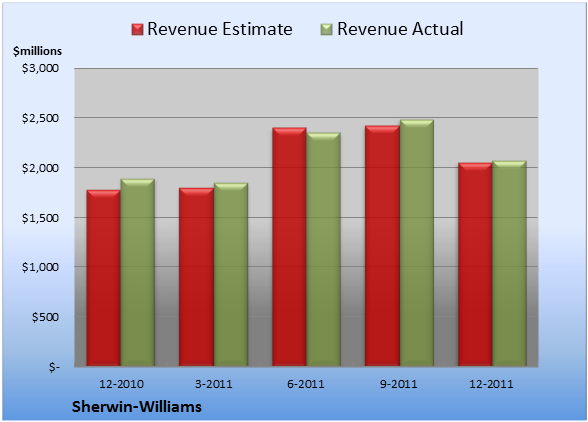The height and width of the screenshot is (422, 588).
Task: Click the Sherwin-Williams company title
Action: [137, 407]
